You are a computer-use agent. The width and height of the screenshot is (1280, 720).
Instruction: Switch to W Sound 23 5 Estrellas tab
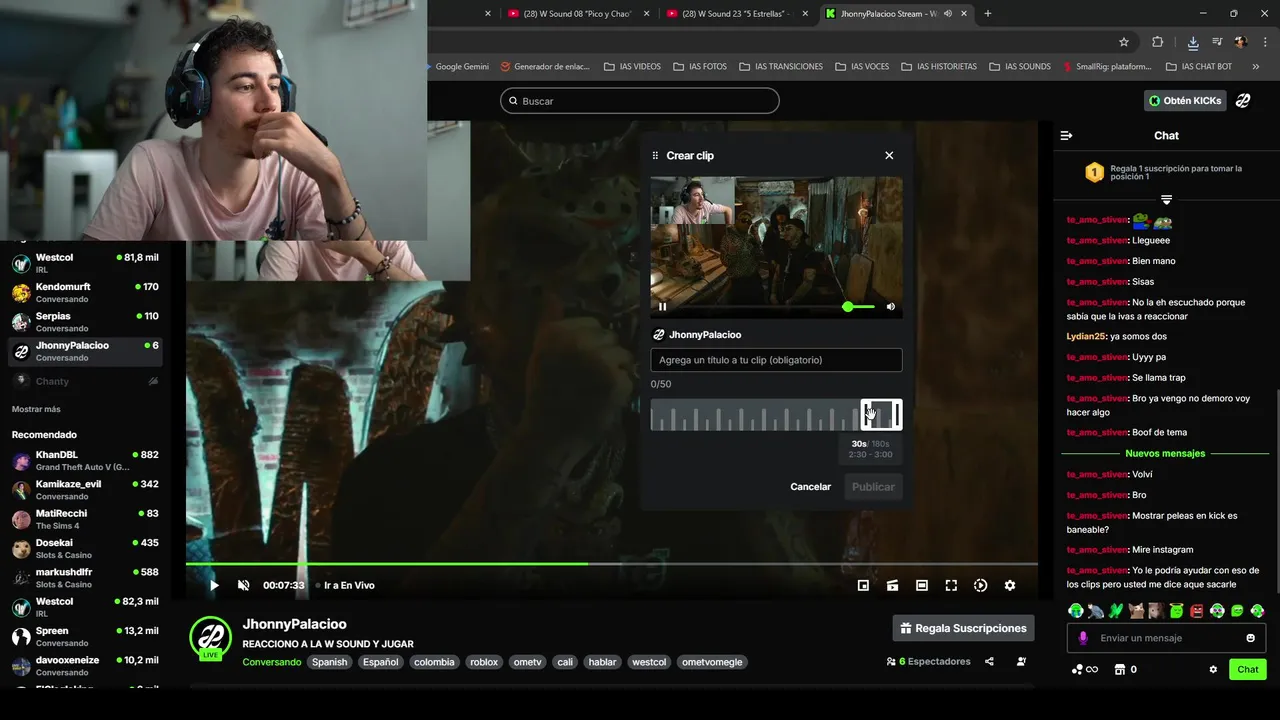point(737,13)
